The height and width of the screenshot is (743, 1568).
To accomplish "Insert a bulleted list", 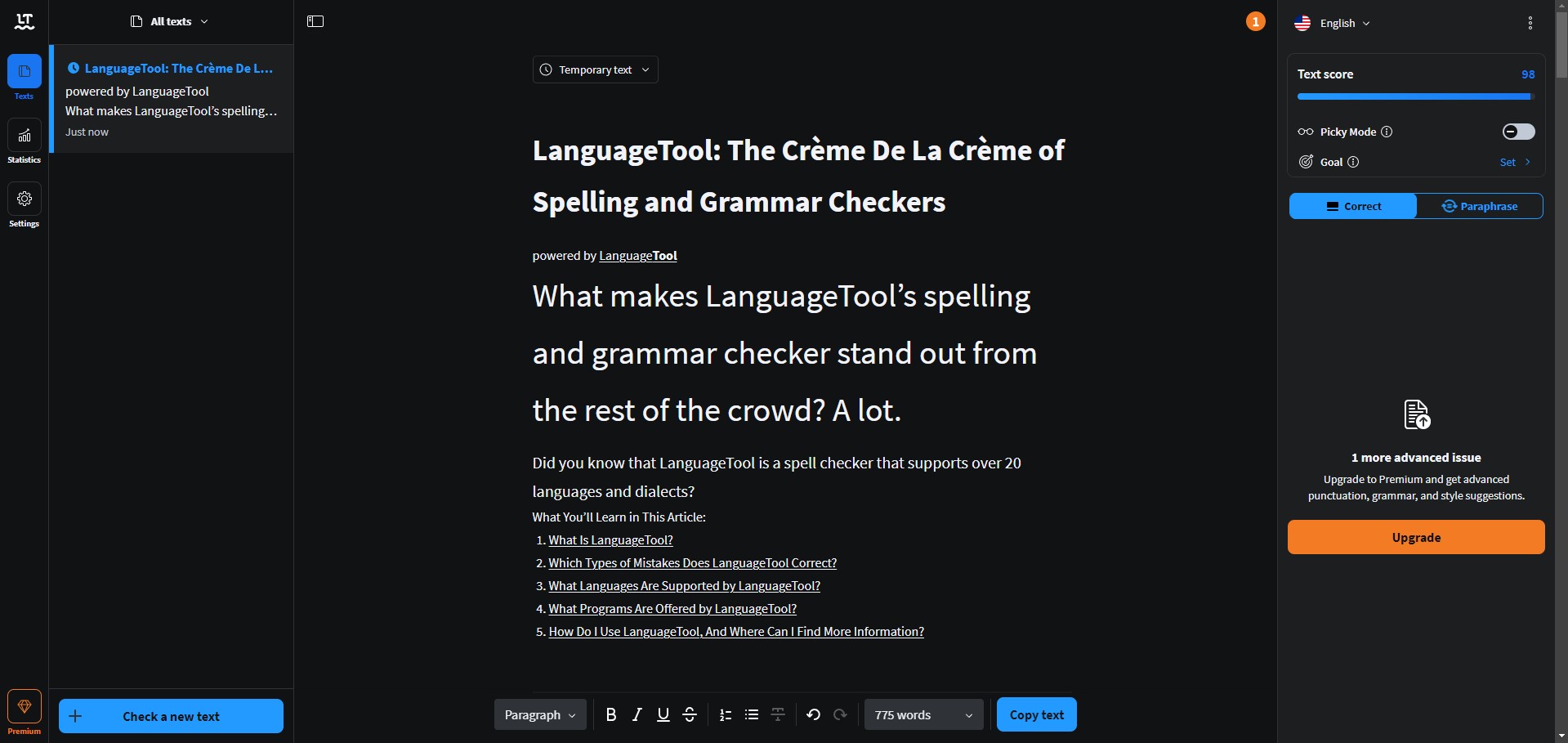I will 752,715.
